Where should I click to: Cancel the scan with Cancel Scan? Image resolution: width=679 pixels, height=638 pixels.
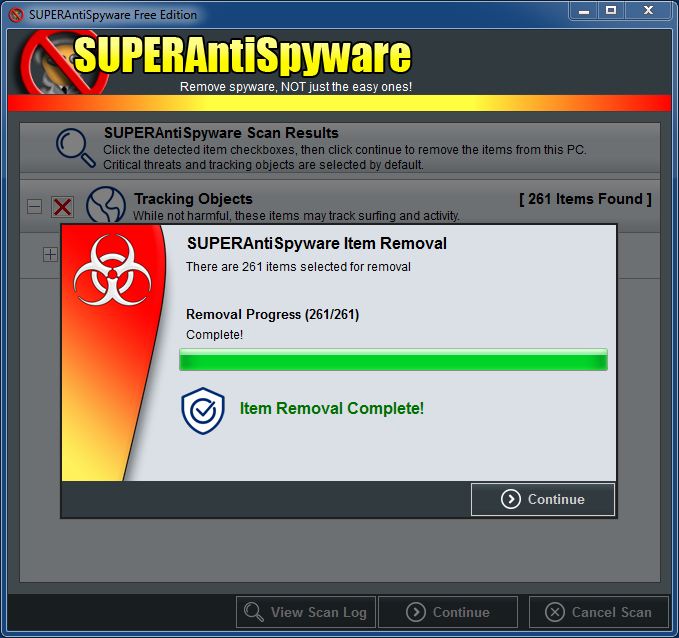(x=599, y=612)
